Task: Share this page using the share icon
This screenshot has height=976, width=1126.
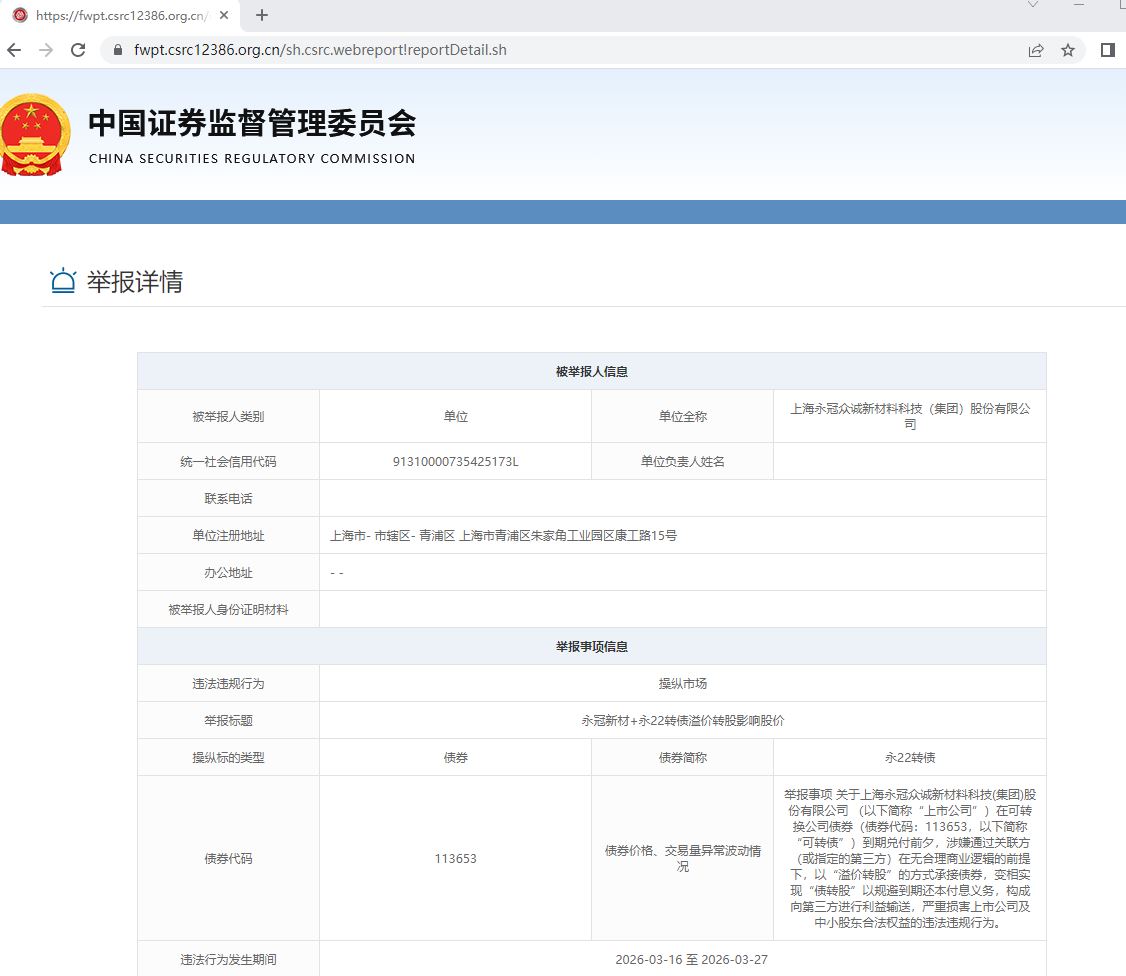Action: (x=1036, y=50)
